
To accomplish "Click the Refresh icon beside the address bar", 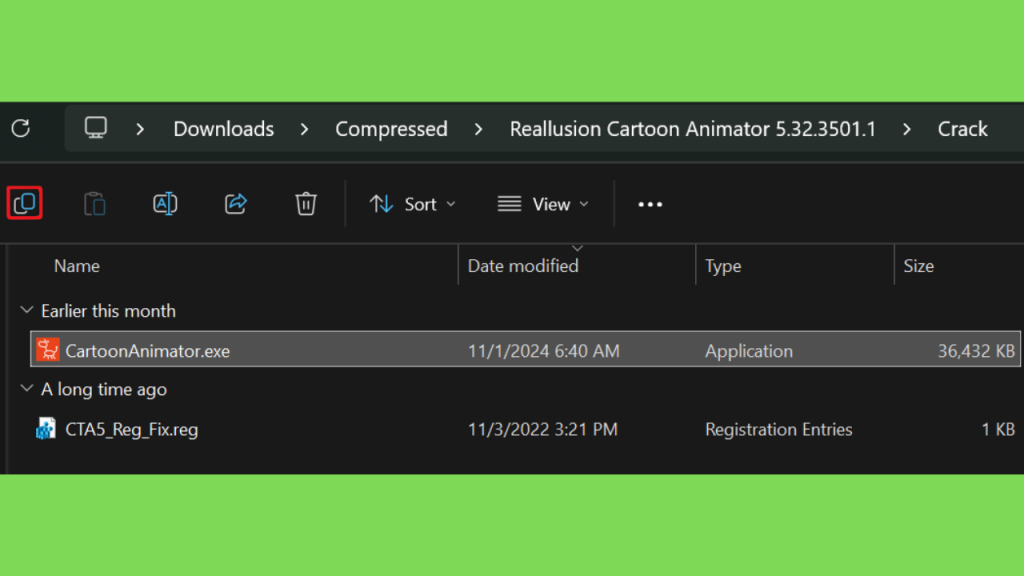I will tap(21, 128).
